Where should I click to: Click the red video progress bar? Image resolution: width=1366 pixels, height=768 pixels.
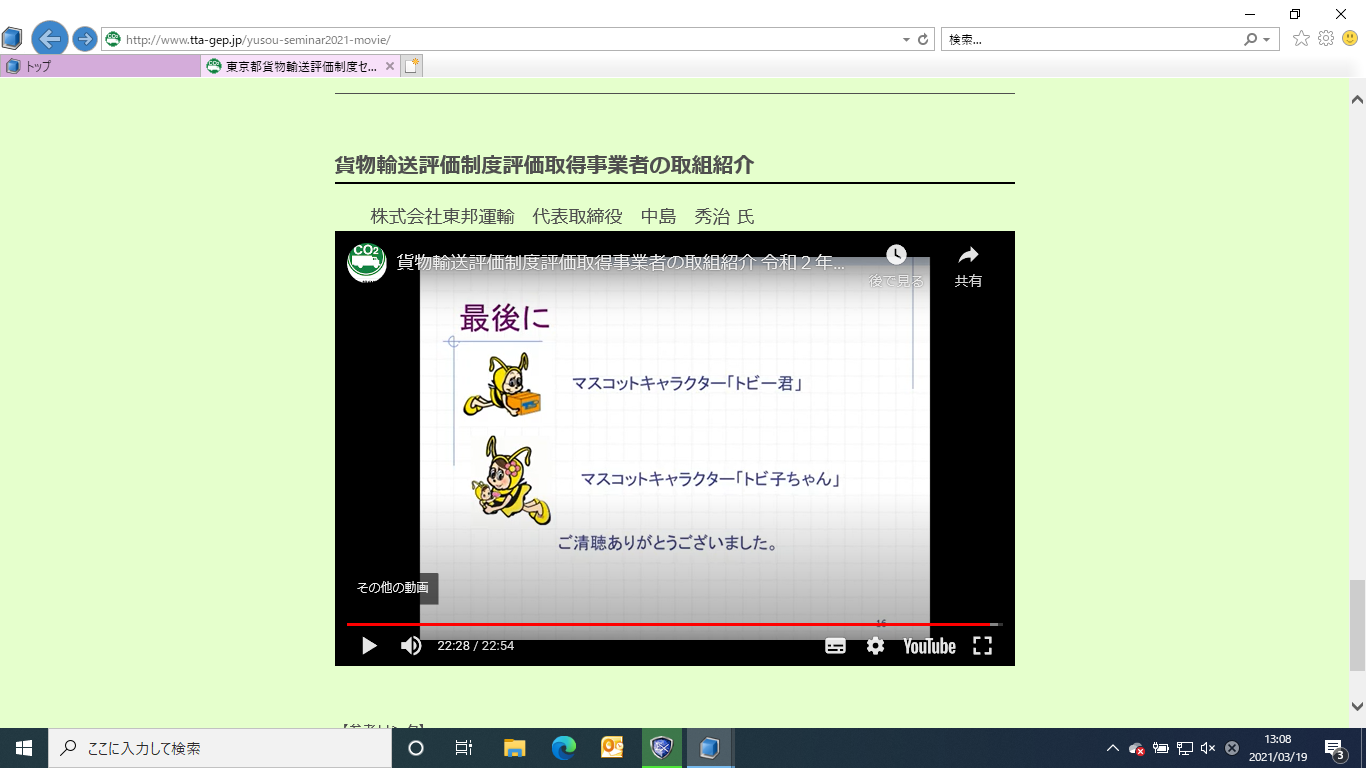pos(674,624)
